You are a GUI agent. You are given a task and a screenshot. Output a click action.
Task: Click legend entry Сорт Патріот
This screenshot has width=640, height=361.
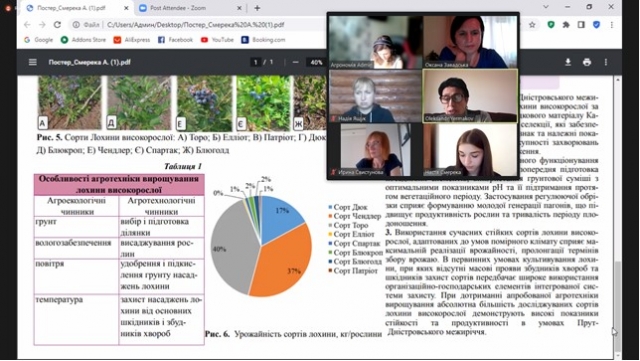pos(353,270)
